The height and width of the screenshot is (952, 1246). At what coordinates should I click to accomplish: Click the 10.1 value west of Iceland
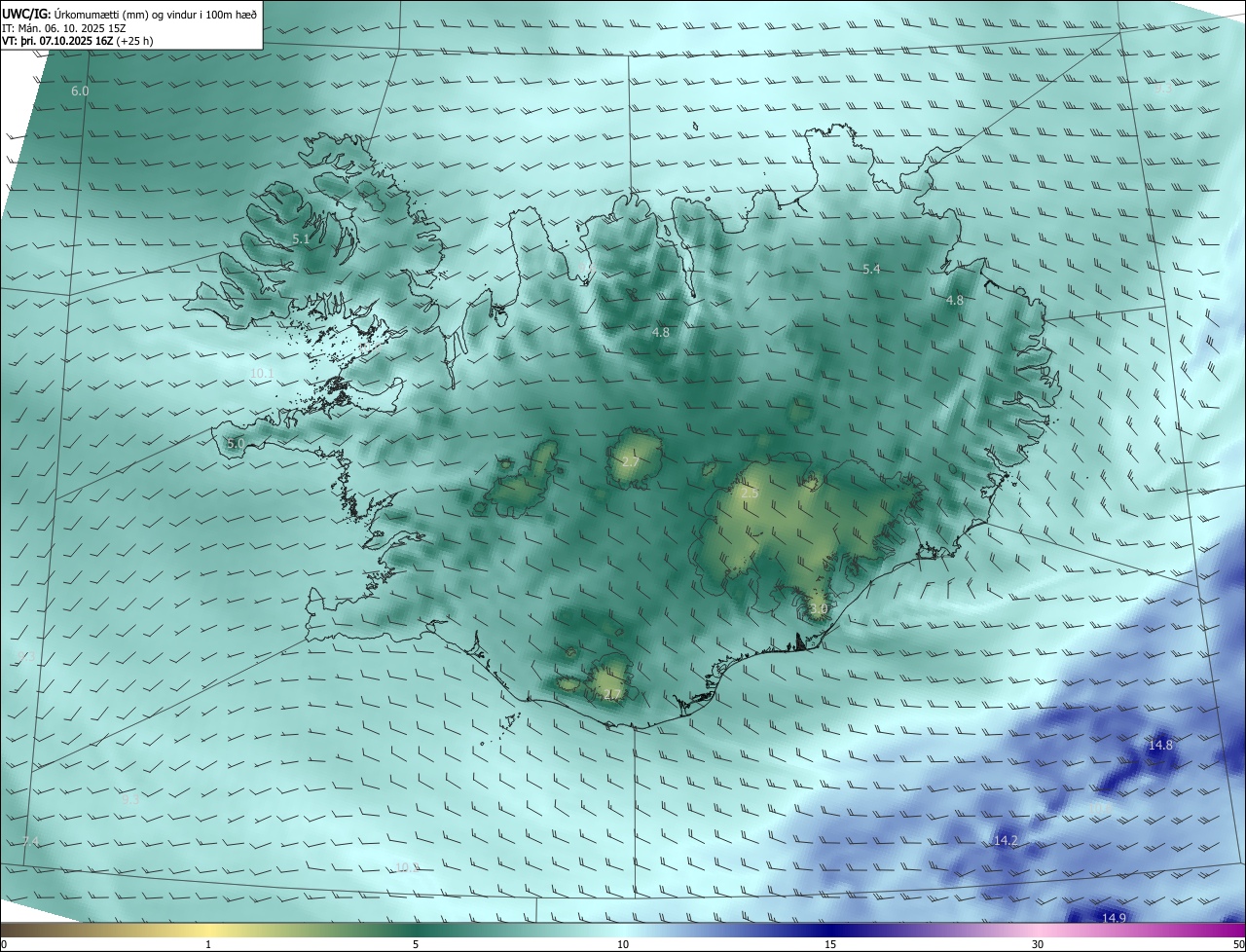[x=263, y=373]
